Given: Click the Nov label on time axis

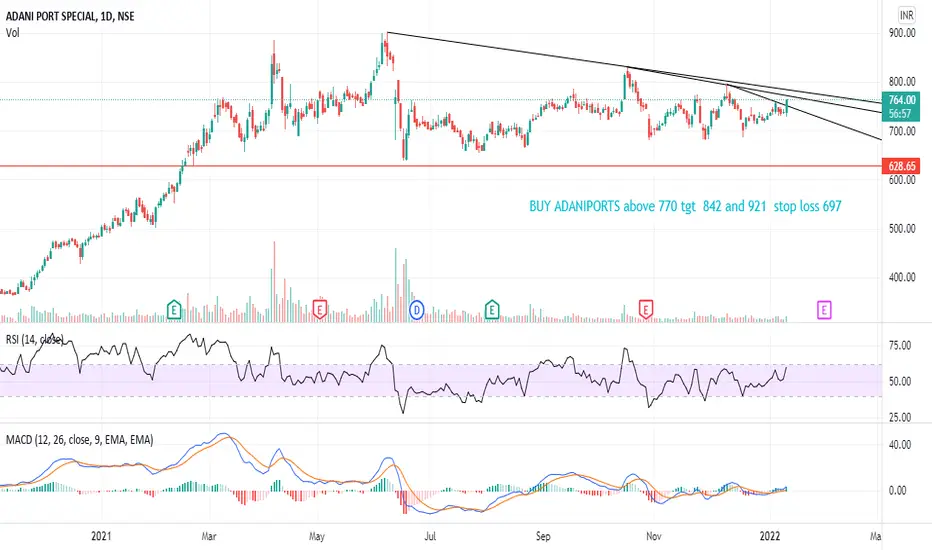Looking at the screenshot, I should tap(653, 536).
